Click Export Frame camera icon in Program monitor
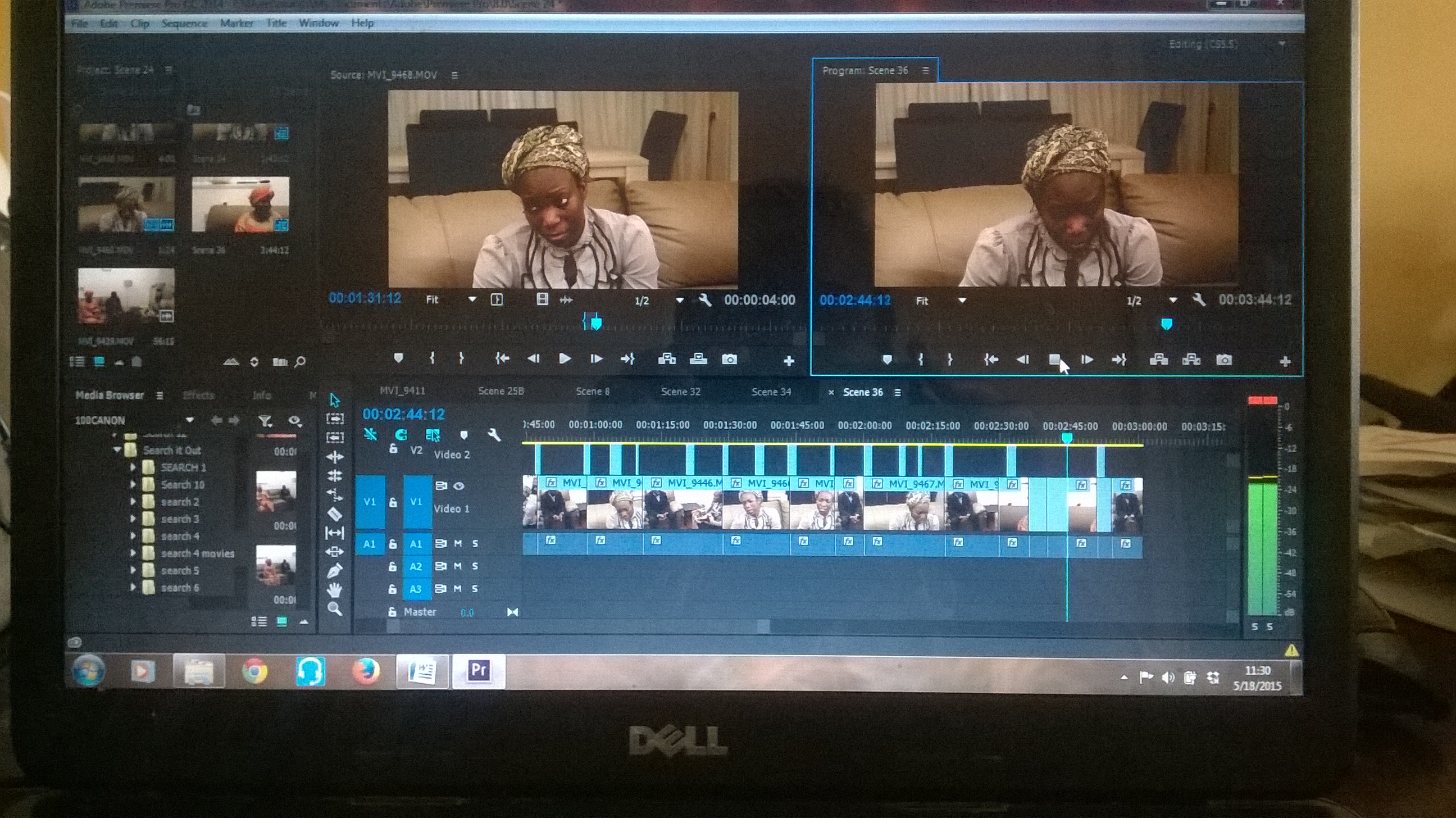The width and height of the screenshot is (1456, 818). click(1223, 360)
